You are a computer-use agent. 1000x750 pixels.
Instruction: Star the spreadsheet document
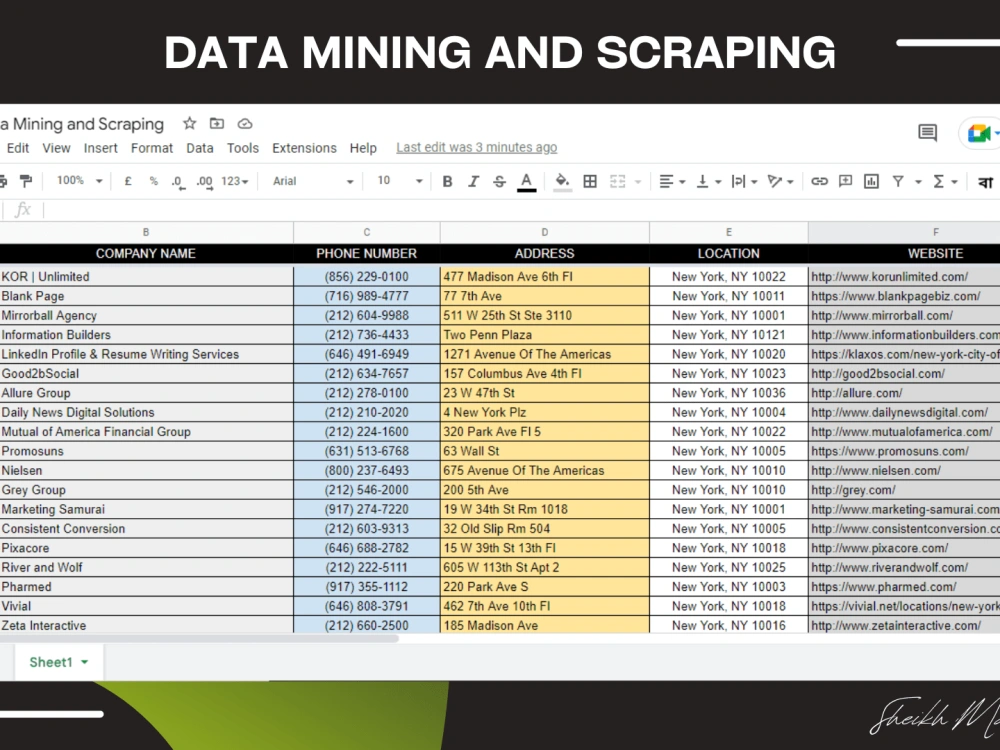189,123
